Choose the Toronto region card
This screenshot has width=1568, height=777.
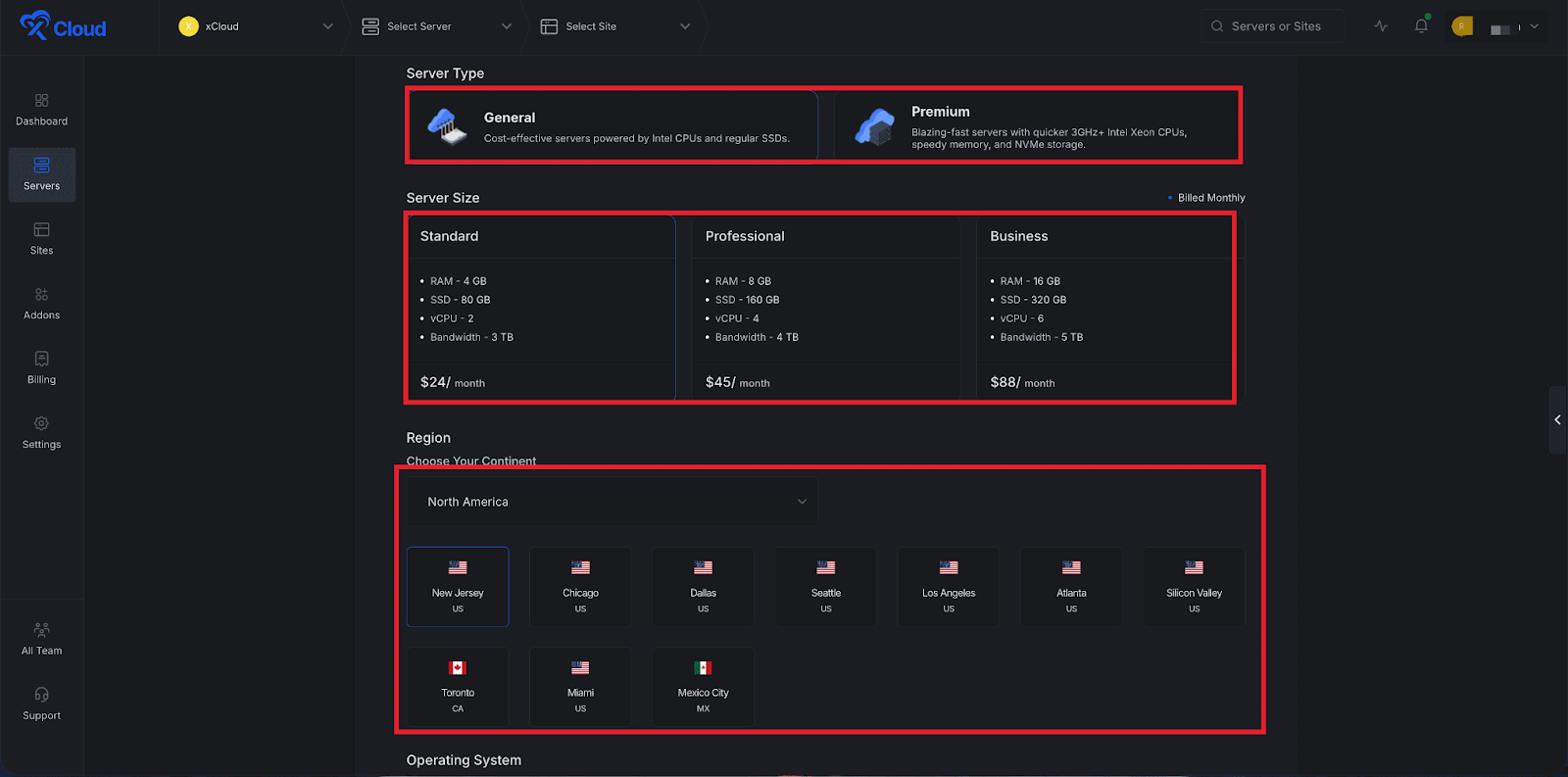coord(458,686)
